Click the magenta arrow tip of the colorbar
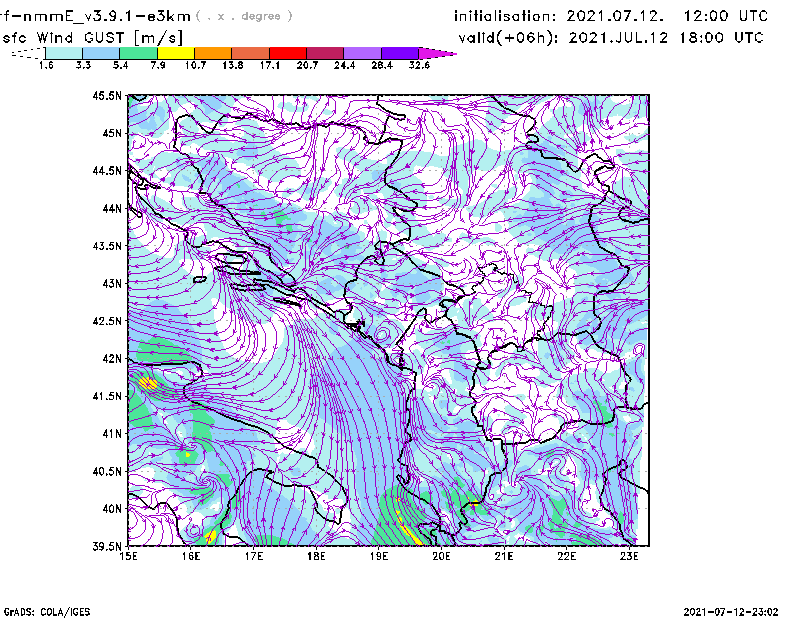 coord(437,53)
